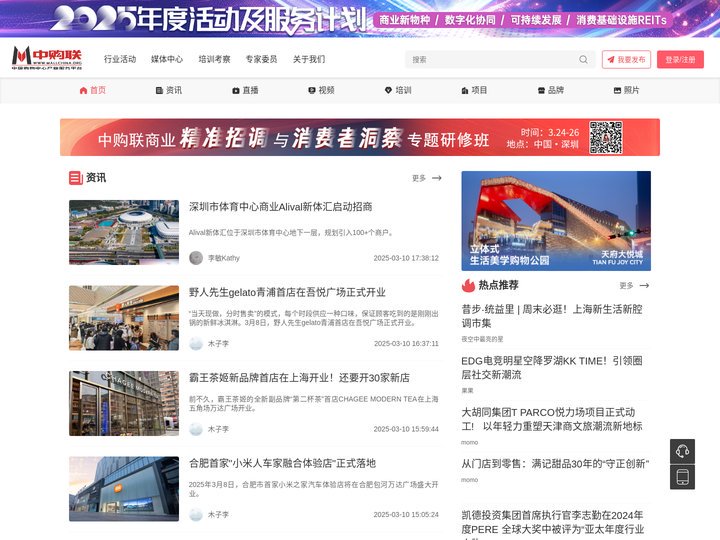The height and width of the screenshot is (540, 720).
Task: Open the 天府大悦城 advertisement image
Action: pos(556,221)
